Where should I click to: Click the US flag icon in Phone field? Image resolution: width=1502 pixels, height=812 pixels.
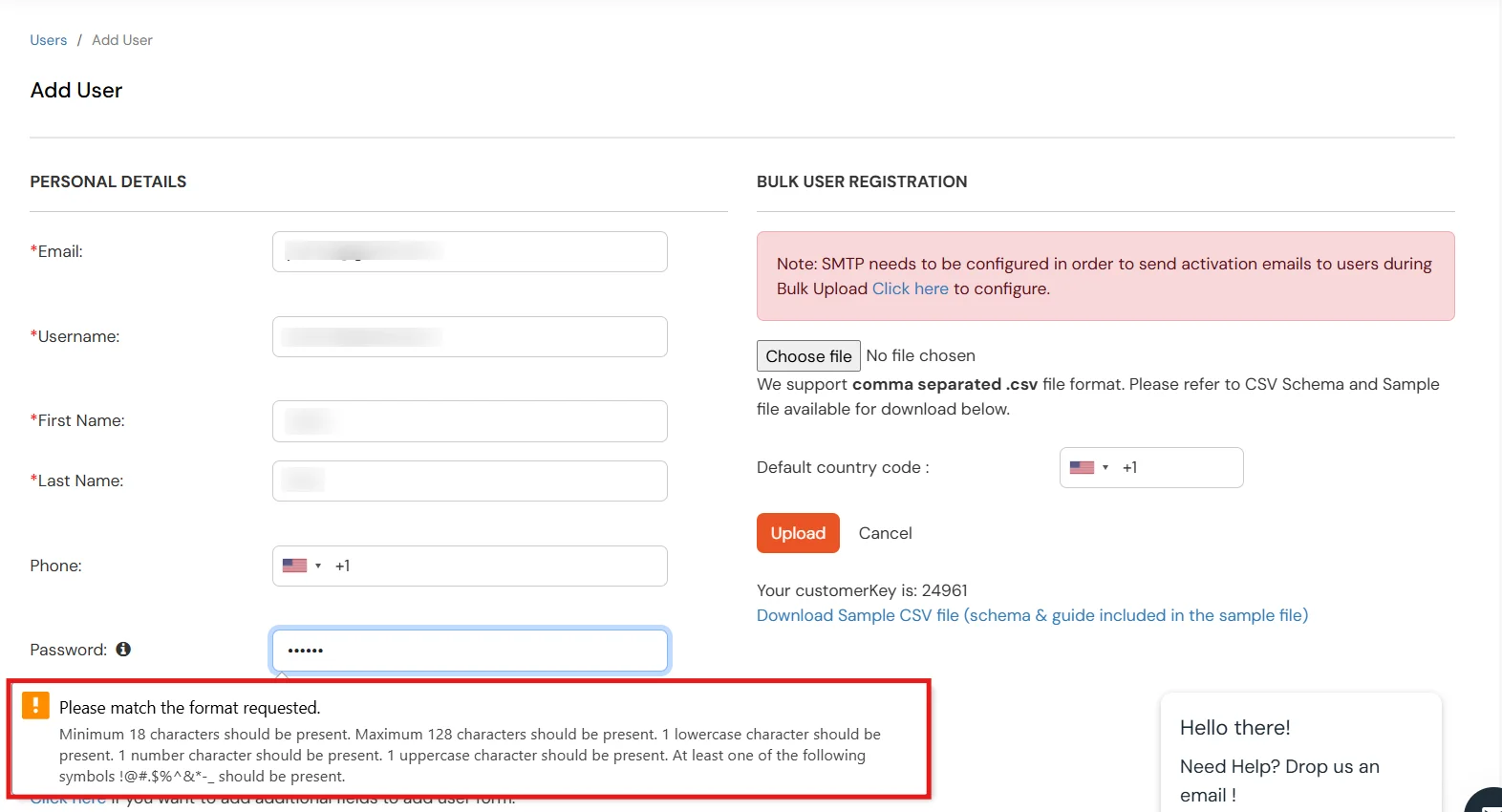click(x=293, y=565)
